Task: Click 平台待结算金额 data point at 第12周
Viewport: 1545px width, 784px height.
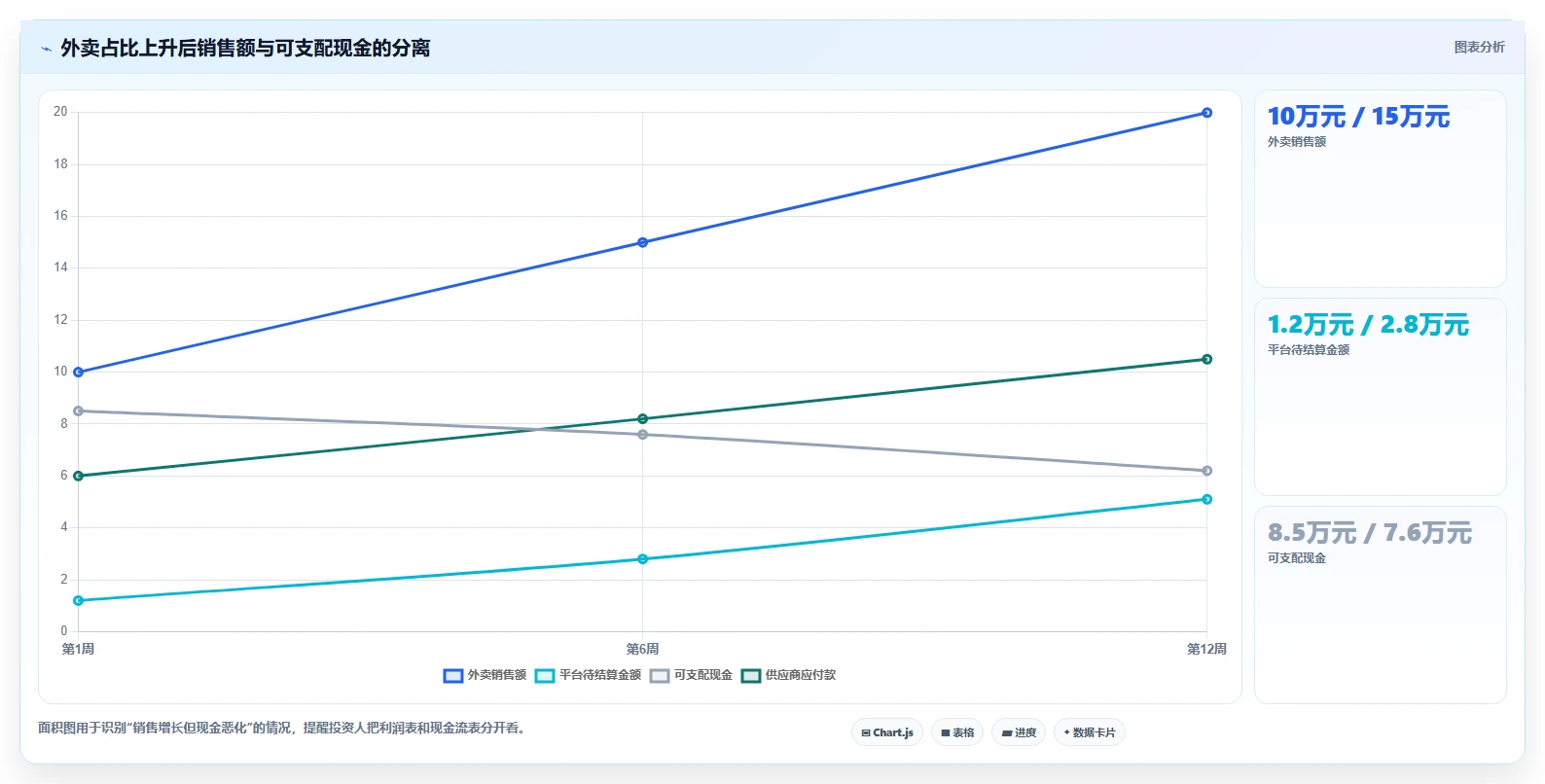Action: (x=1206, y=499)
